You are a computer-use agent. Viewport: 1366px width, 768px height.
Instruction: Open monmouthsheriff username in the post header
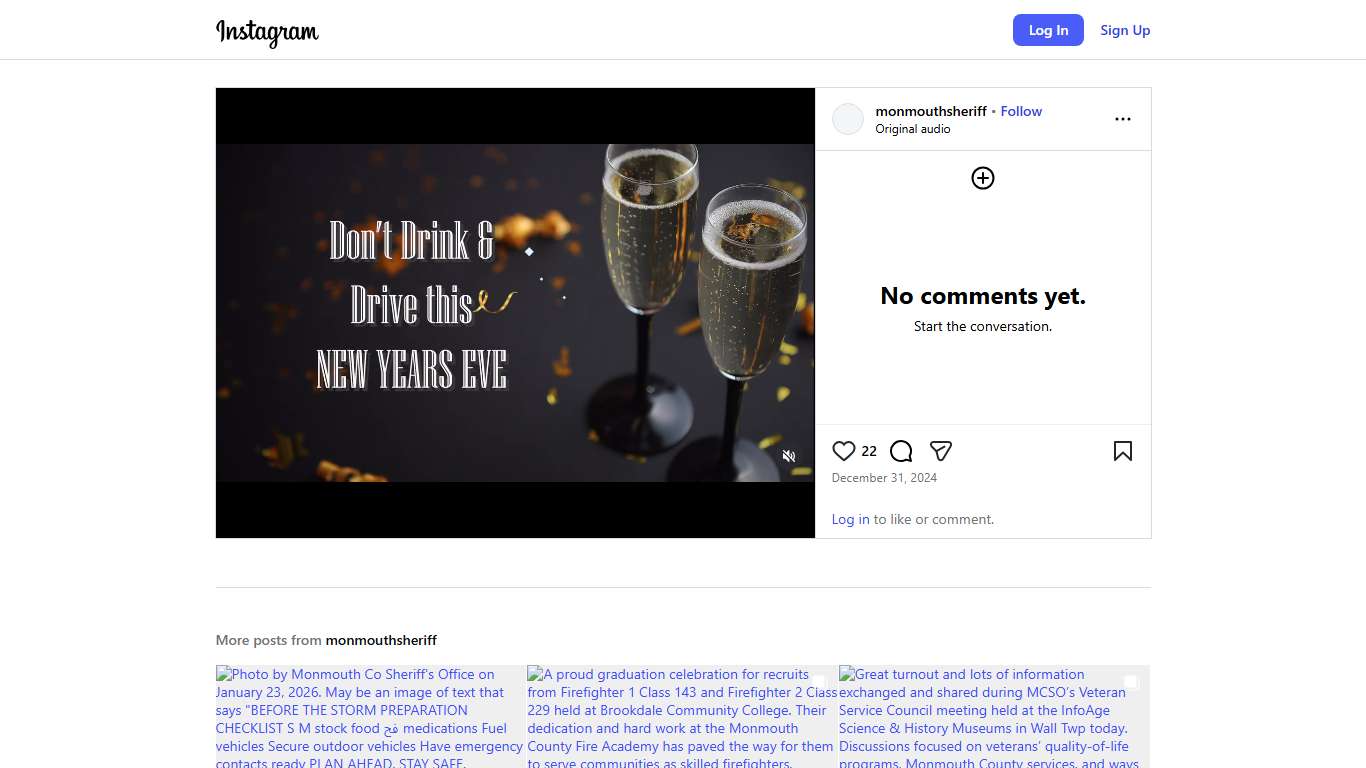(930, 111)
